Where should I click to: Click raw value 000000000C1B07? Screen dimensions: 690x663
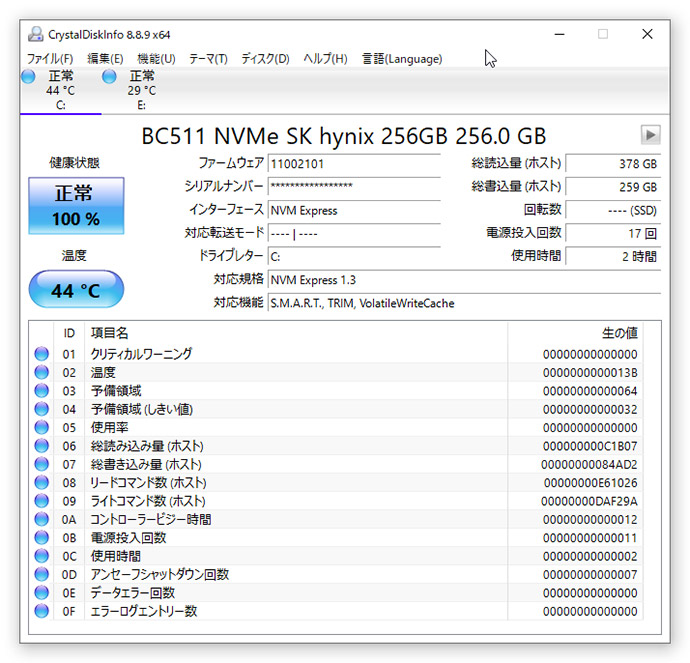590,446
